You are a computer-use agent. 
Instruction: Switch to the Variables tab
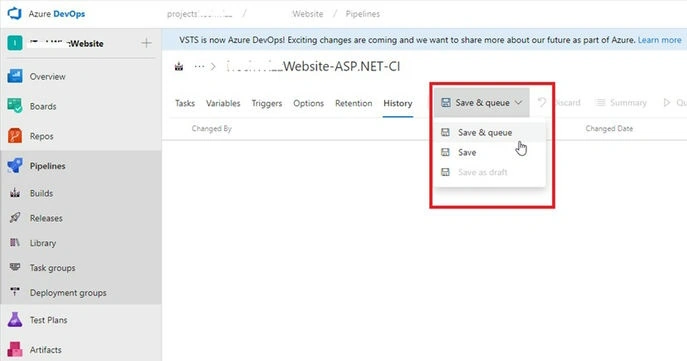coord(223,103)
